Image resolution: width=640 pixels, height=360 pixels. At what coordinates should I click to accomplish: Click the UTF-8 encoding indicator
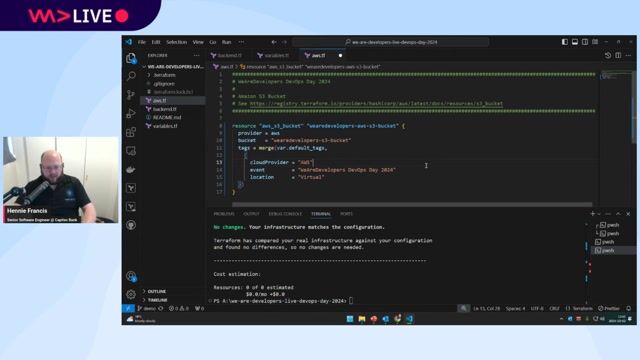coord(537,309)
